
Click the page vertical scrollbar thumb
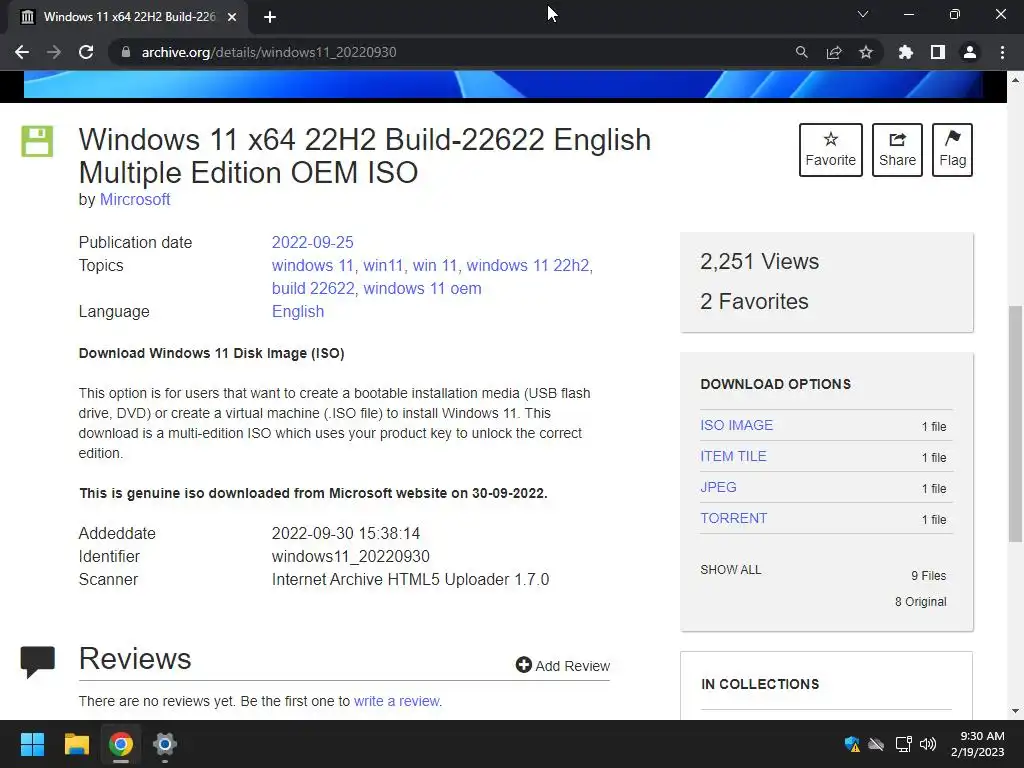click(1015, 423)
